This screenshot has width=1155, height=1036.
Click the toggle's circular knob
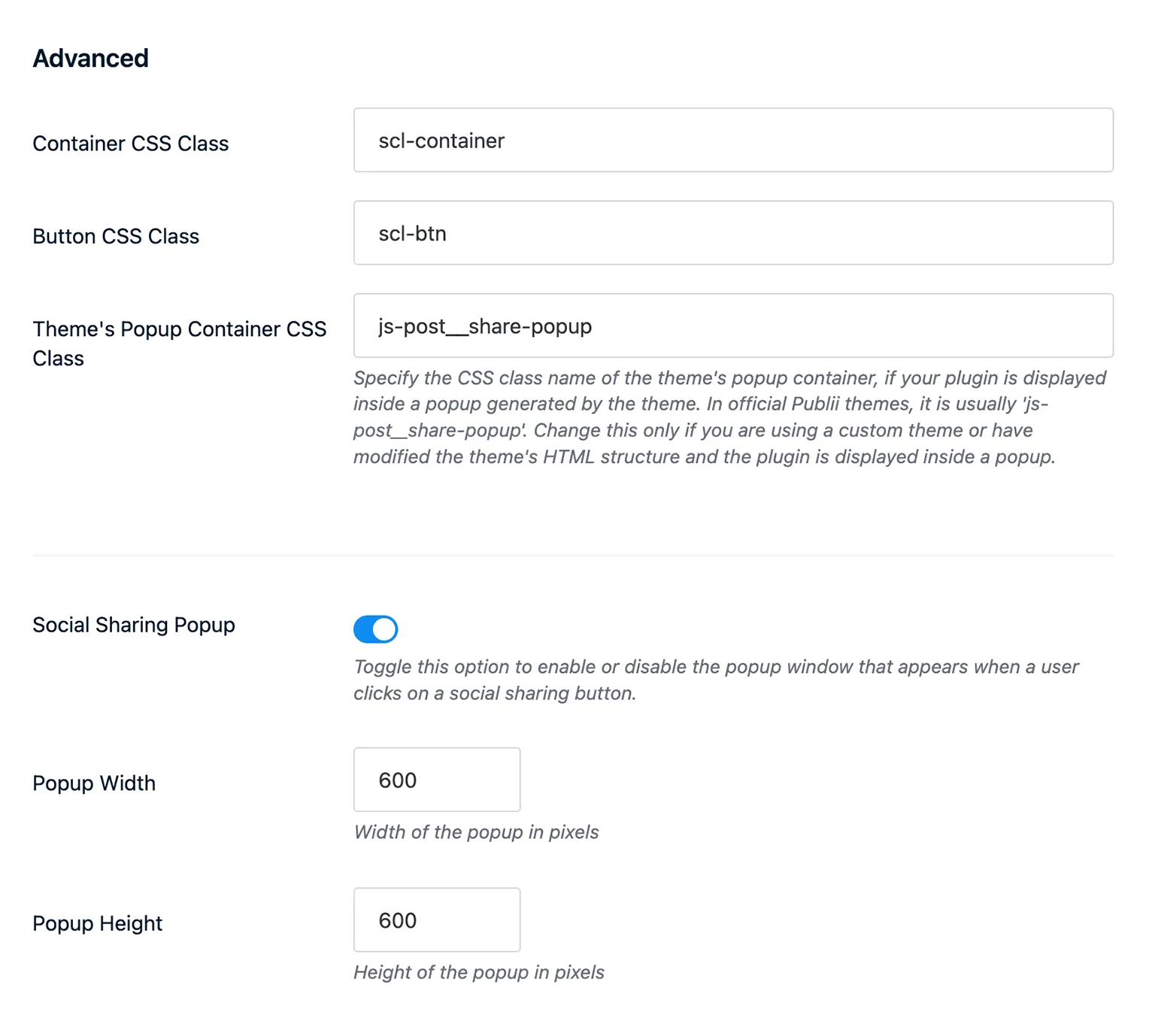click(383, 629)
